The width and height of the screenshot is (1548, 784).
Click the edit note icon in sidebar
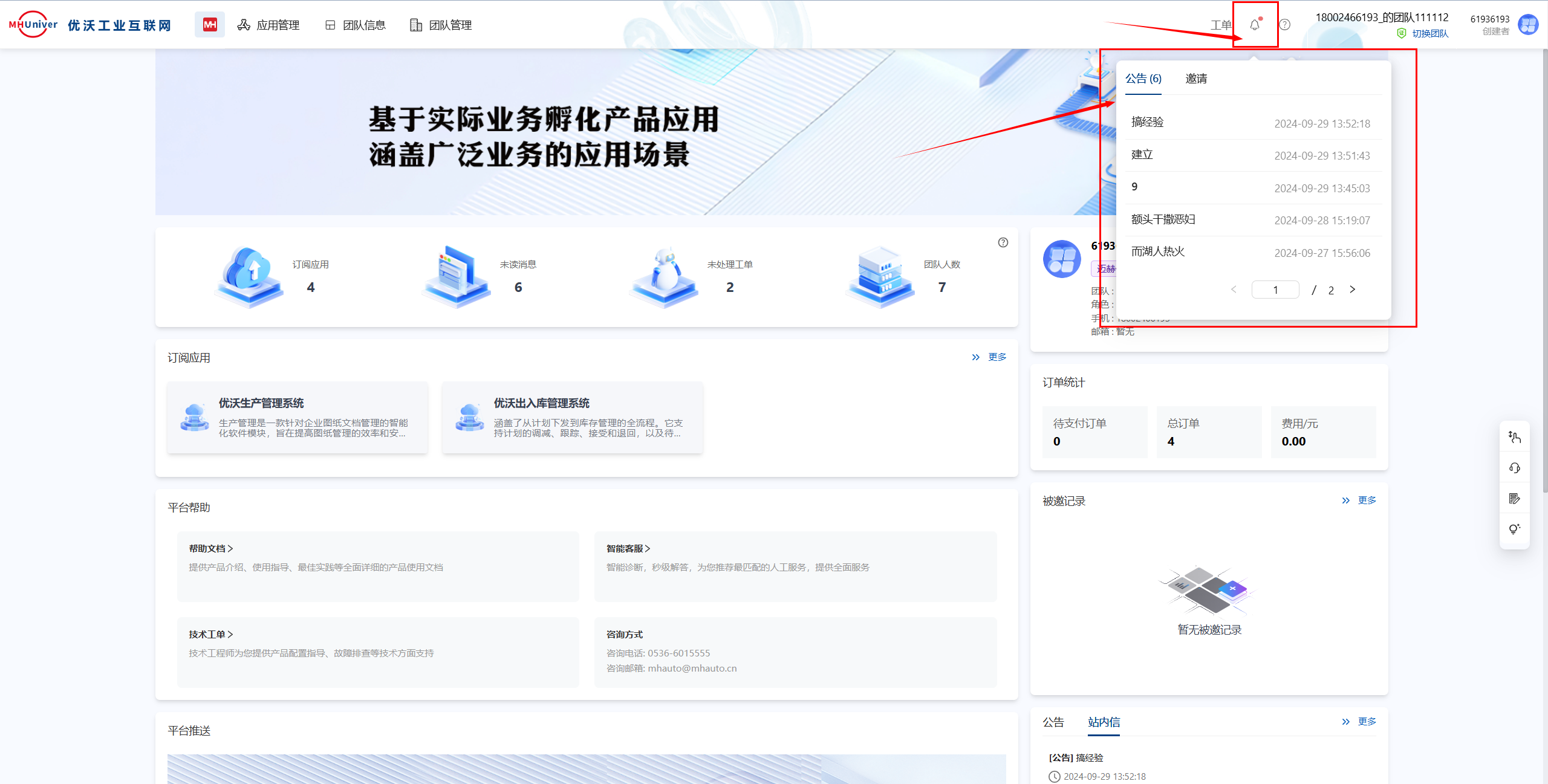pos(1514,499)
